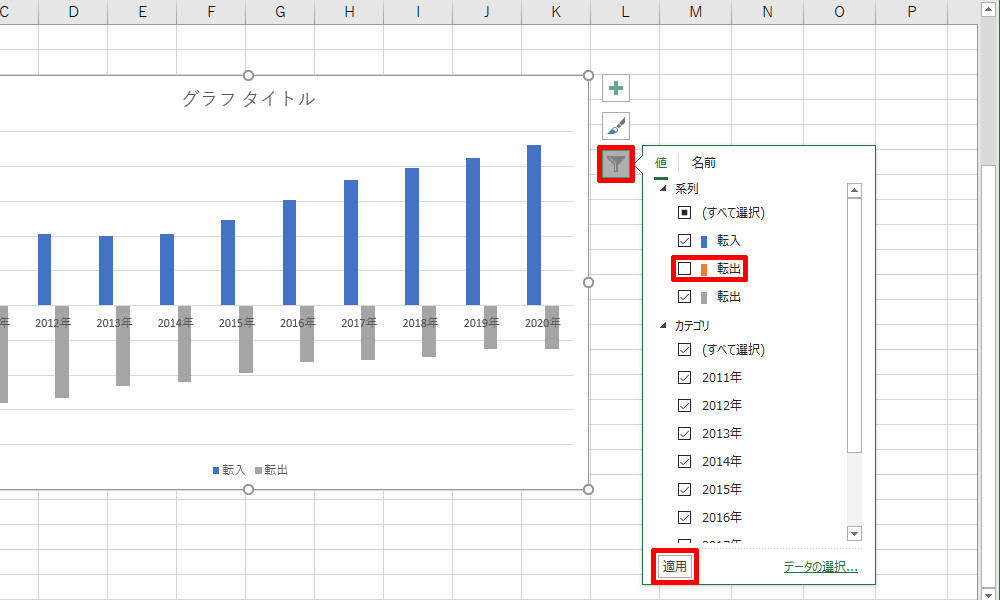Click the blue 転入 bar for 2020年
Screen dimensions: 1000x600
[x=534, y=225]
